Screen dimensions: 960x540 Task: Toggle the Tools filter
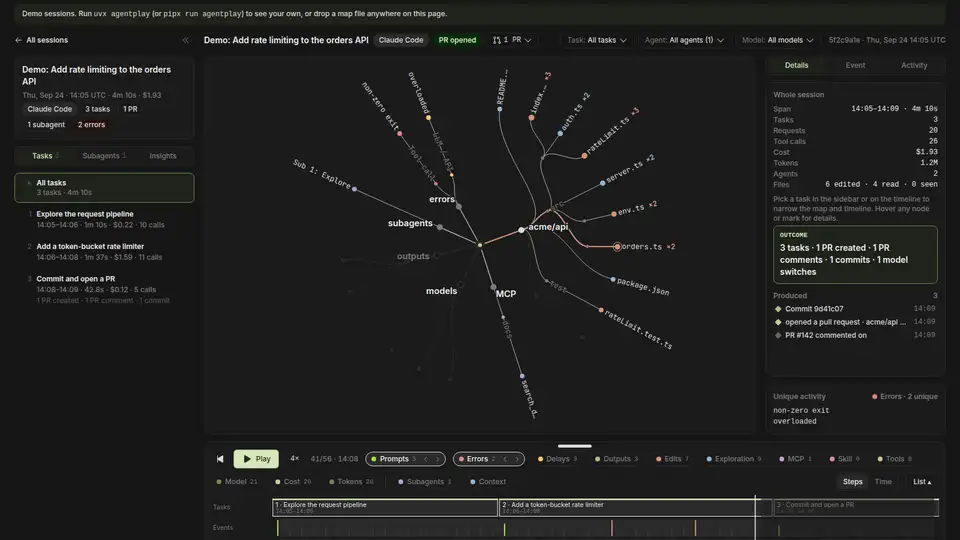pyautogui.click(x=894, y=459)
